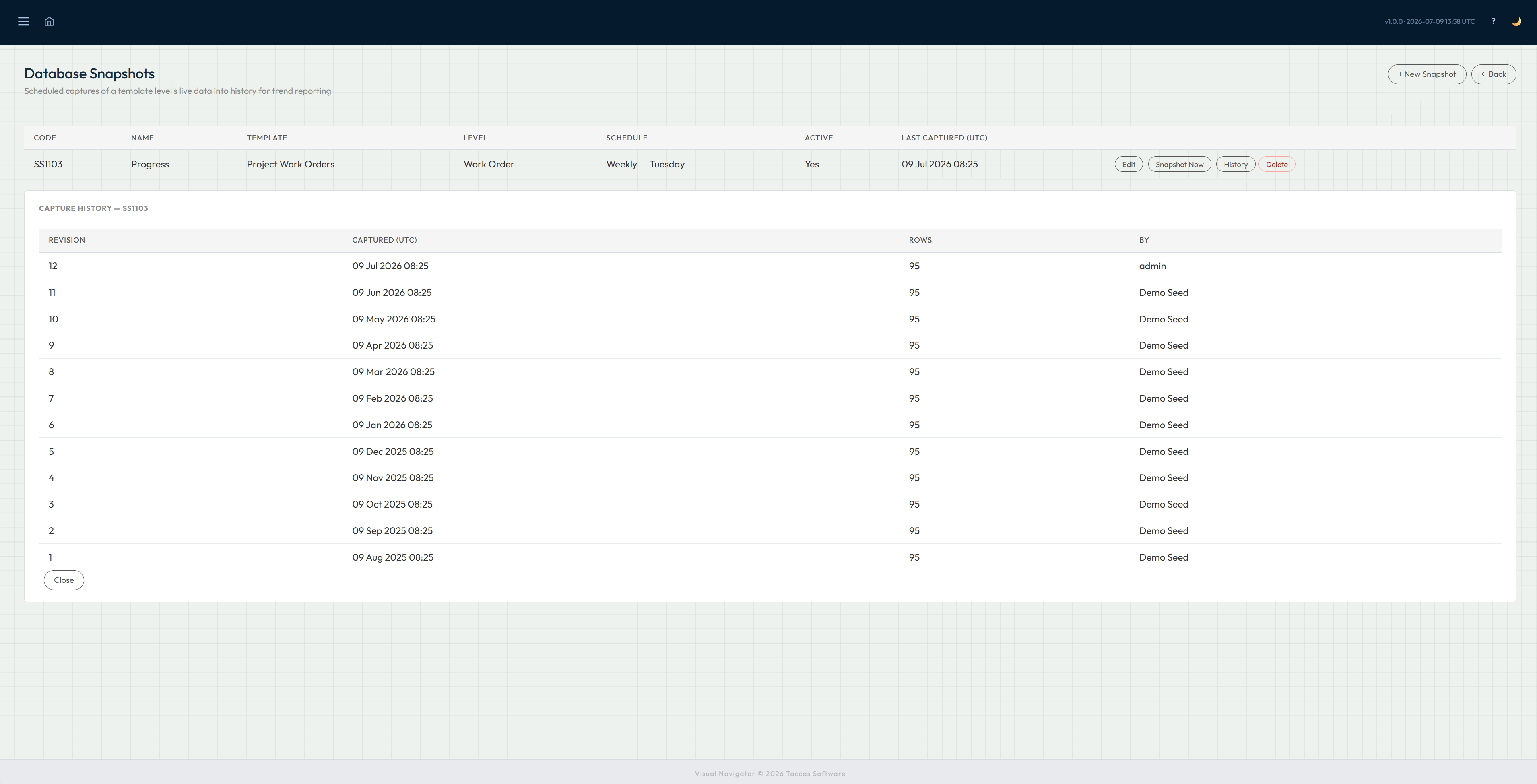1537x784 pixels.
Task: Go to the home icon
Action: tap(50, 21)
